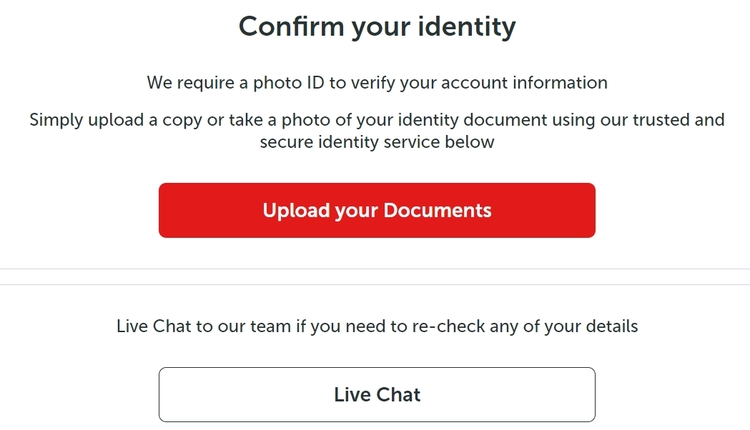
Task: Start uploading your identity documents
Action: pos(377,210)
